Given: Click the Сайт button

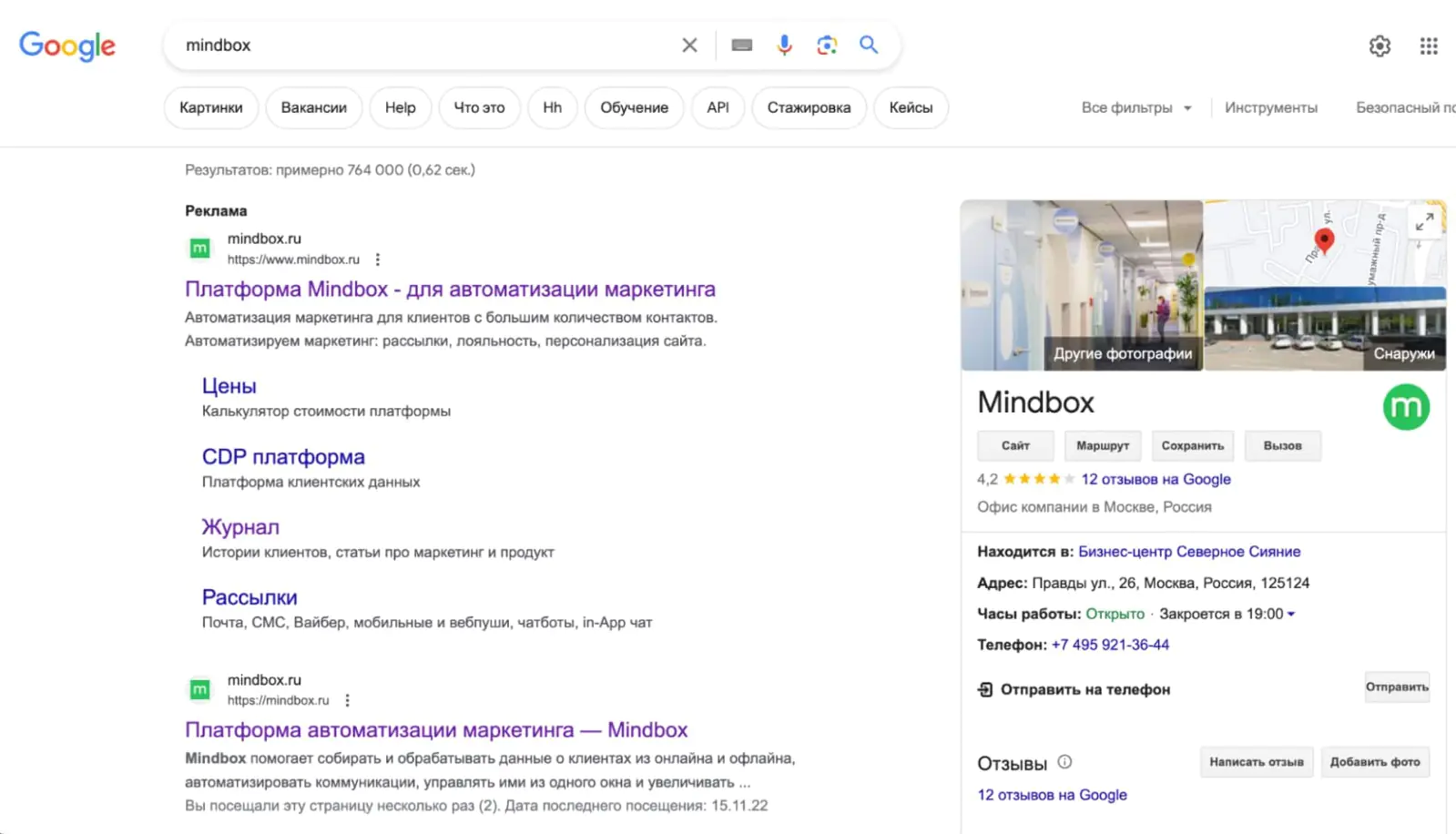Looking at the screenshot, I should (1015, 446).
